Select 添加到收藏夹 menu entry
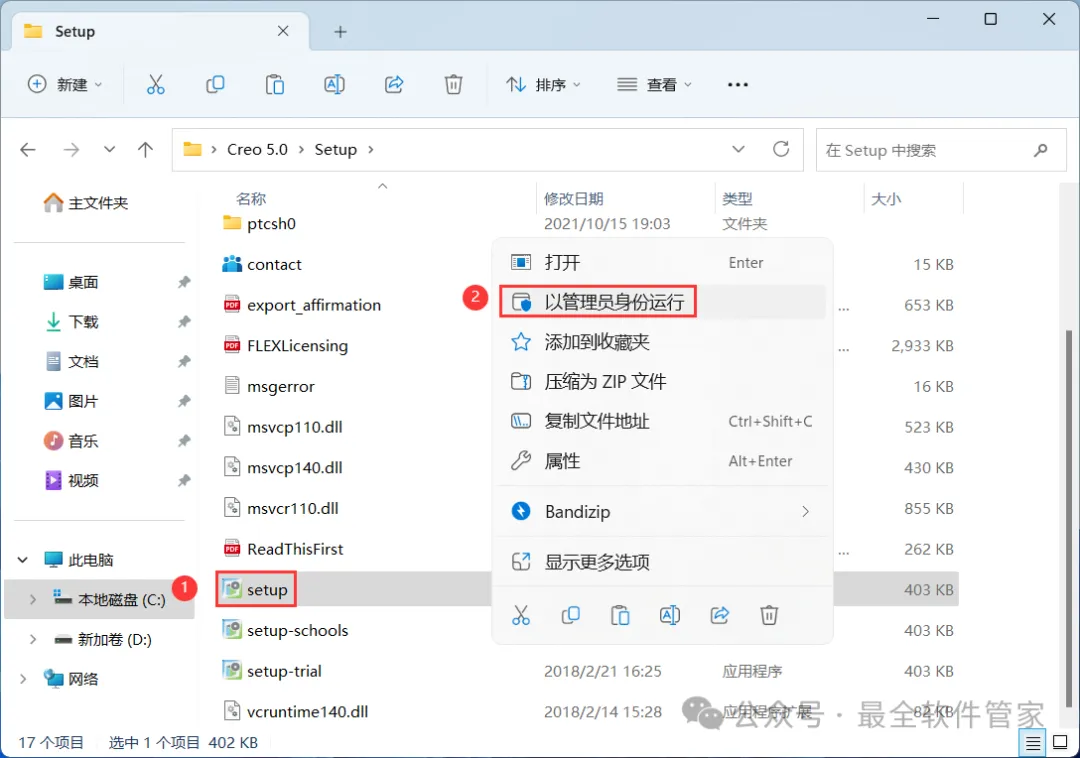This screenshot has height=758, width=1080. coord(661,342)
